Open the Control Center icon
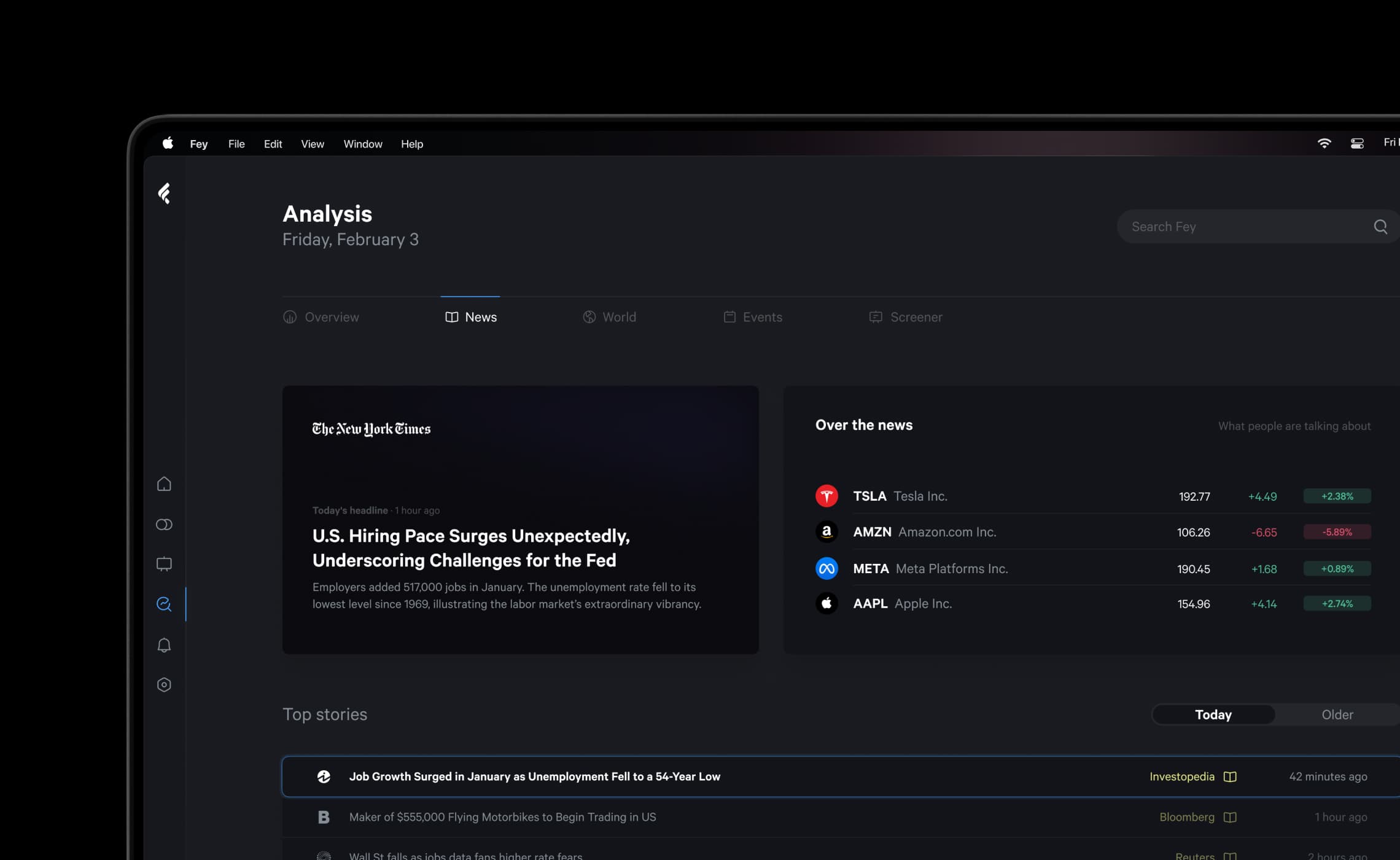The image size is (1400, 860). pos(1357,144)
